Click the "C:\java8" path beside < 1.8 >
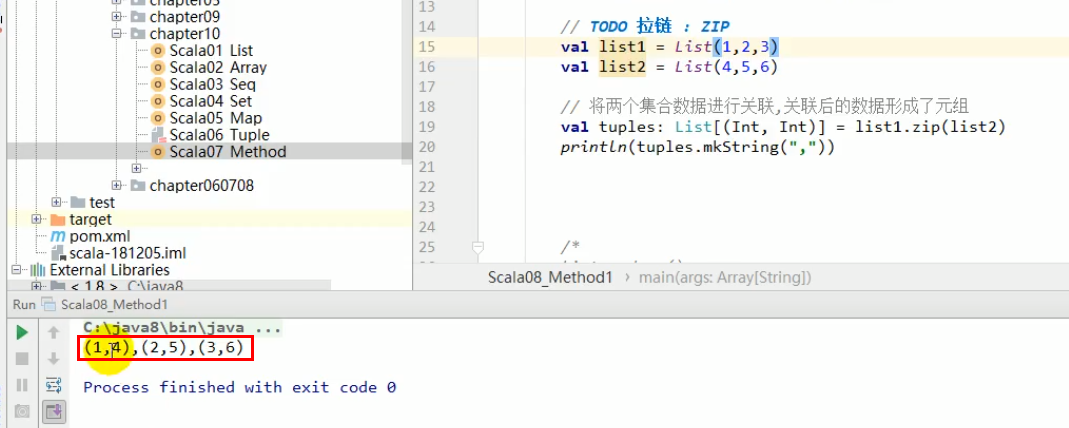Screen dimensions: 1069x428 [155, 286]
